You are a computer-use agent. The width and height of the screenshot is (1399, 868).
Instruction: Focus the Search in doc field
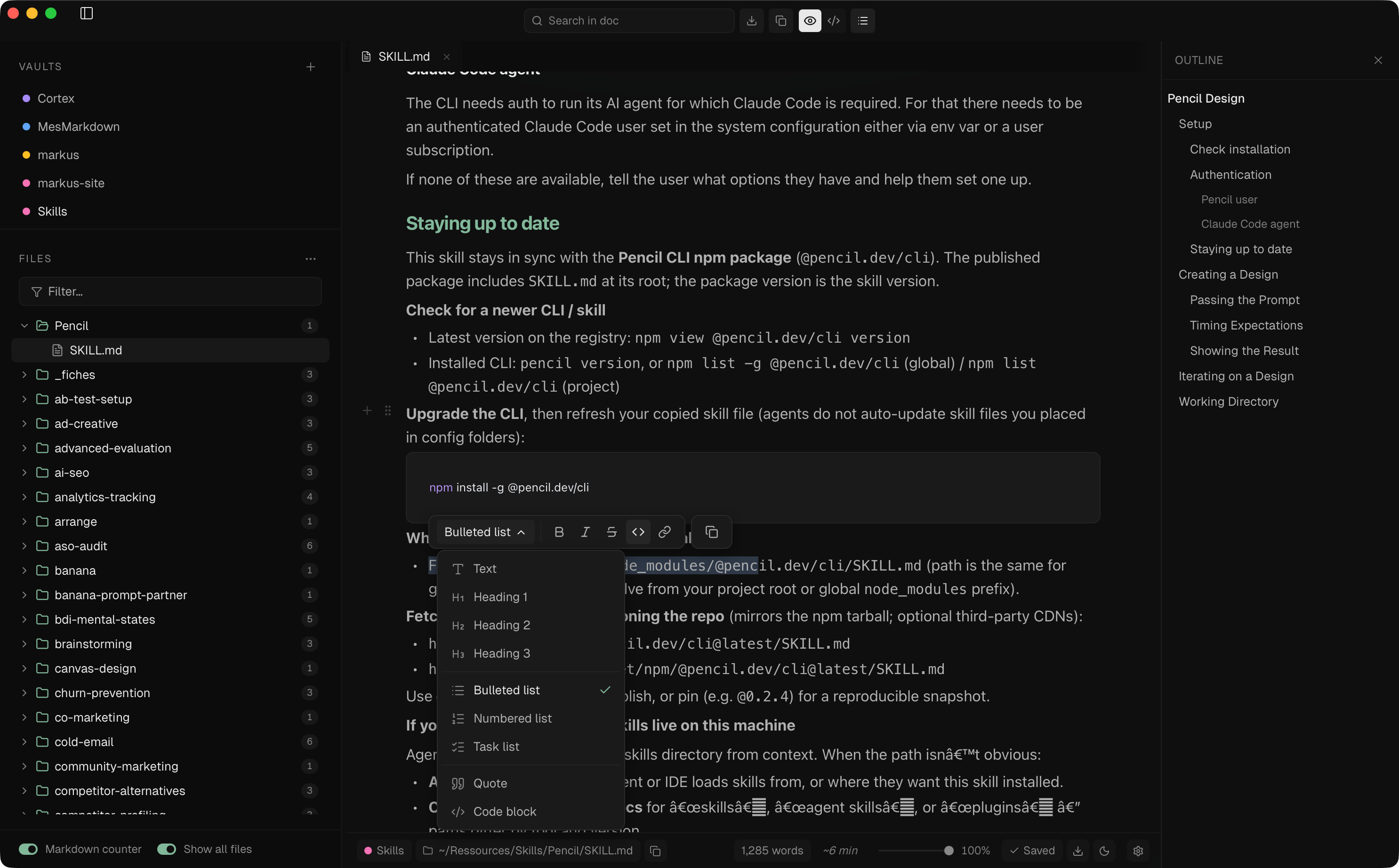point(628,21)
